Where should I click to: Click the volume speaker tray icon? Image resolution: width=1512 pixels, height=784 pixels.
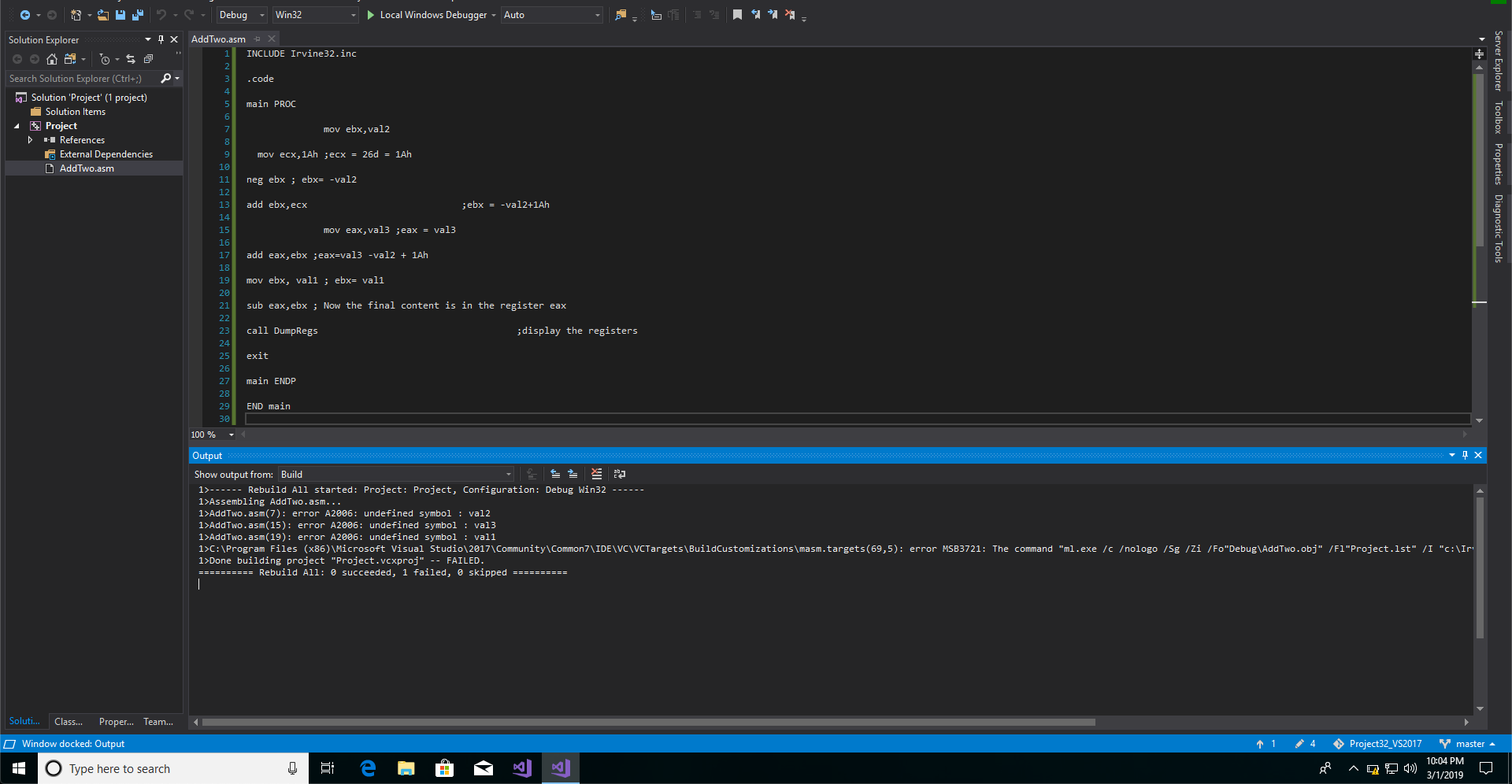(1410, 768)
